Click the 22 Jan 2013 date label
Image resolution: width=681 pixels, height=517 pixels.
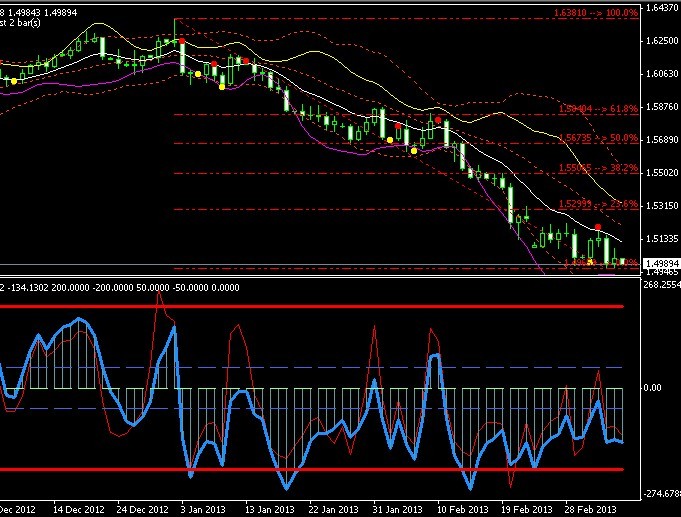click(x=333, y=509)
